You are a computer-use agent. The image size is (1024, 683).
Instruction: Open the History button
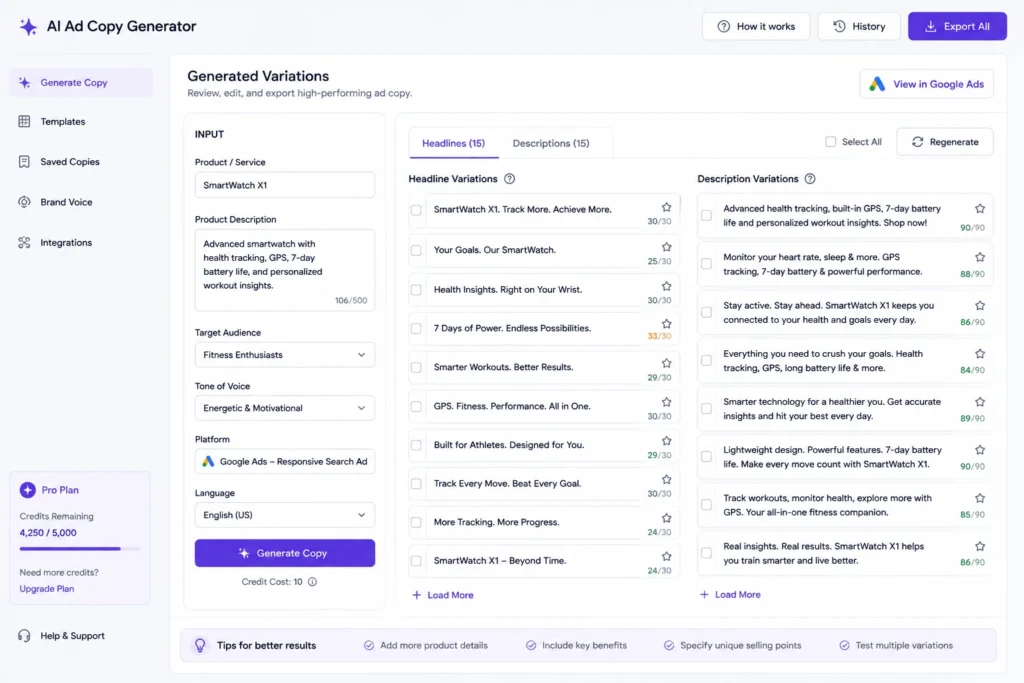coord(859,27)
